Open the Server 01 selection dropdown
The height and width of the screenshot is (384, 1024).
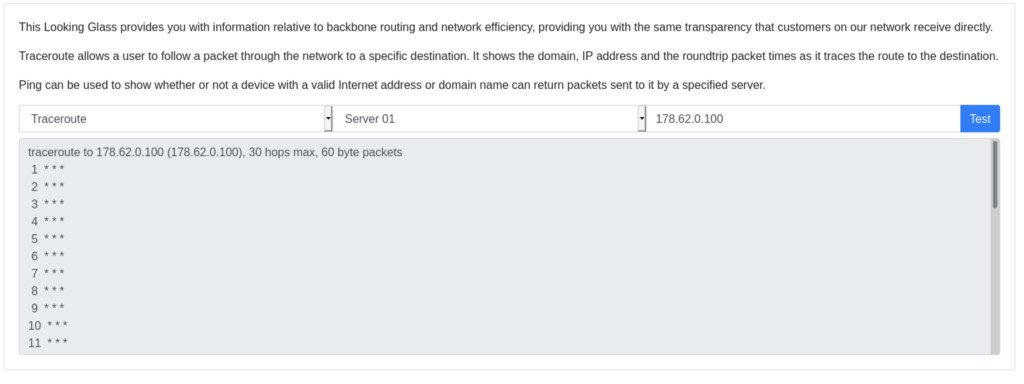click(x=489, y=119)
